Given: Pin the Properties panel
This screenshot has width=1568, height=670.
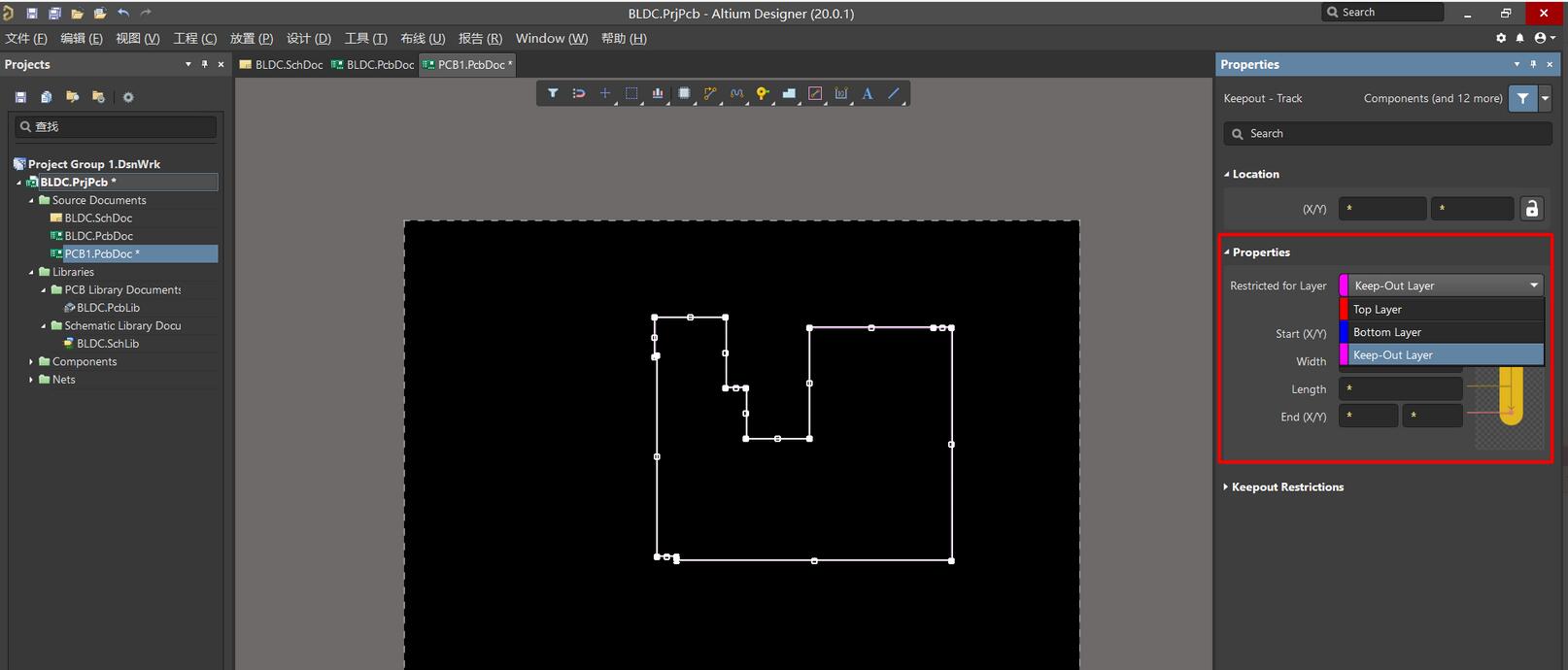Looking at the screenshot, I should point(1533,64).
